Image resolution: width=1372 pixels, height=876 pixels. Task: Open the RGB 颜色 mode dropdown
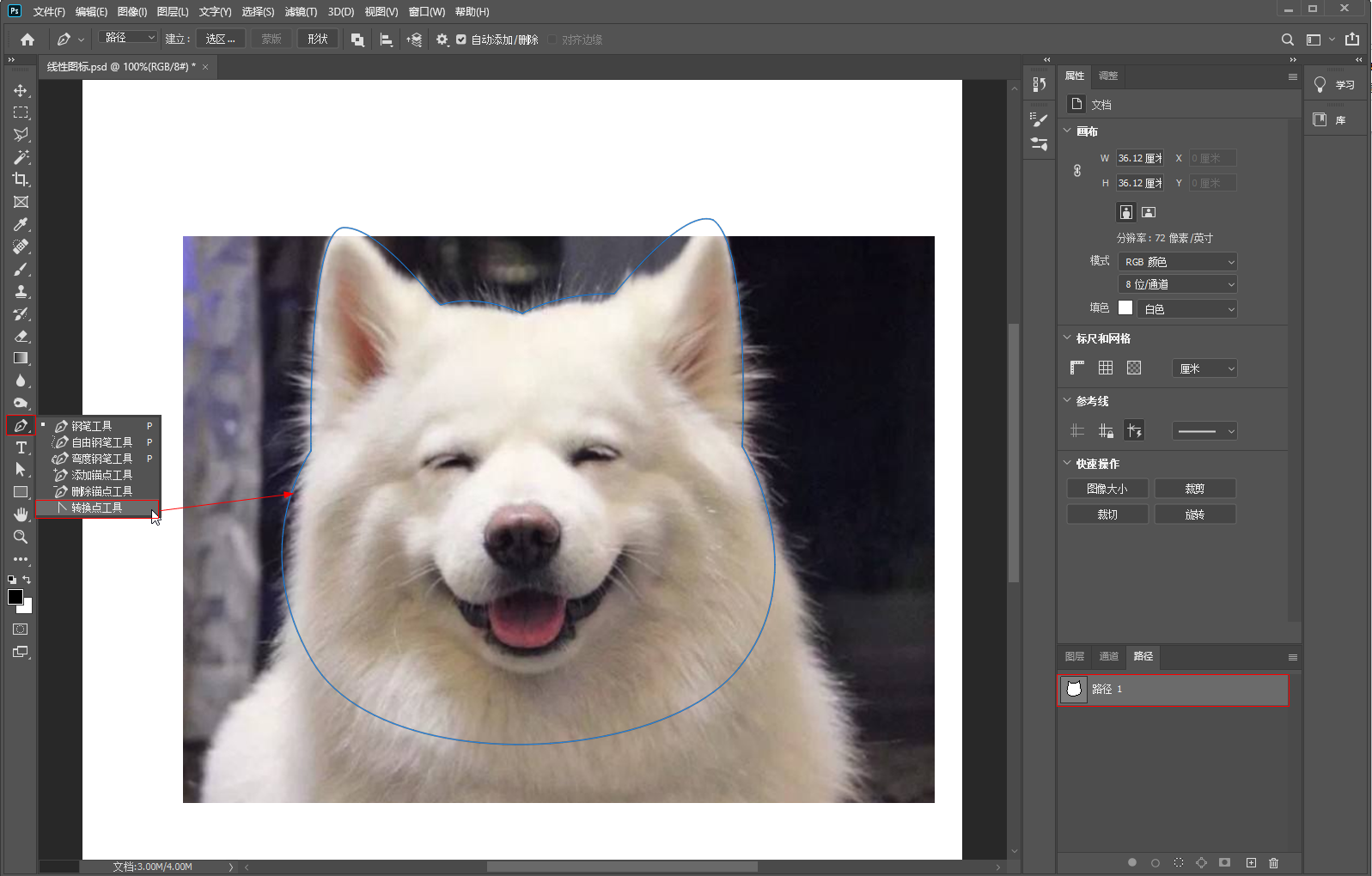(1177, 262)
